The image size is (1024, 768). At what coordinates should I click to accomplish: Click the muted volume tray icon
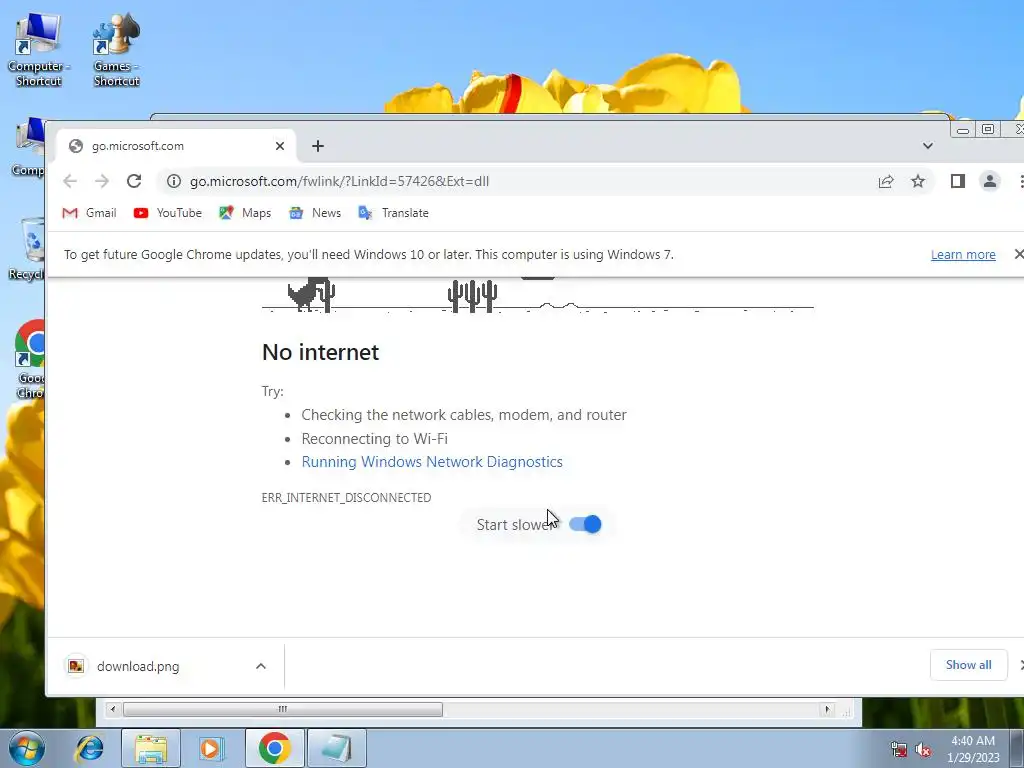click(923, 750)
